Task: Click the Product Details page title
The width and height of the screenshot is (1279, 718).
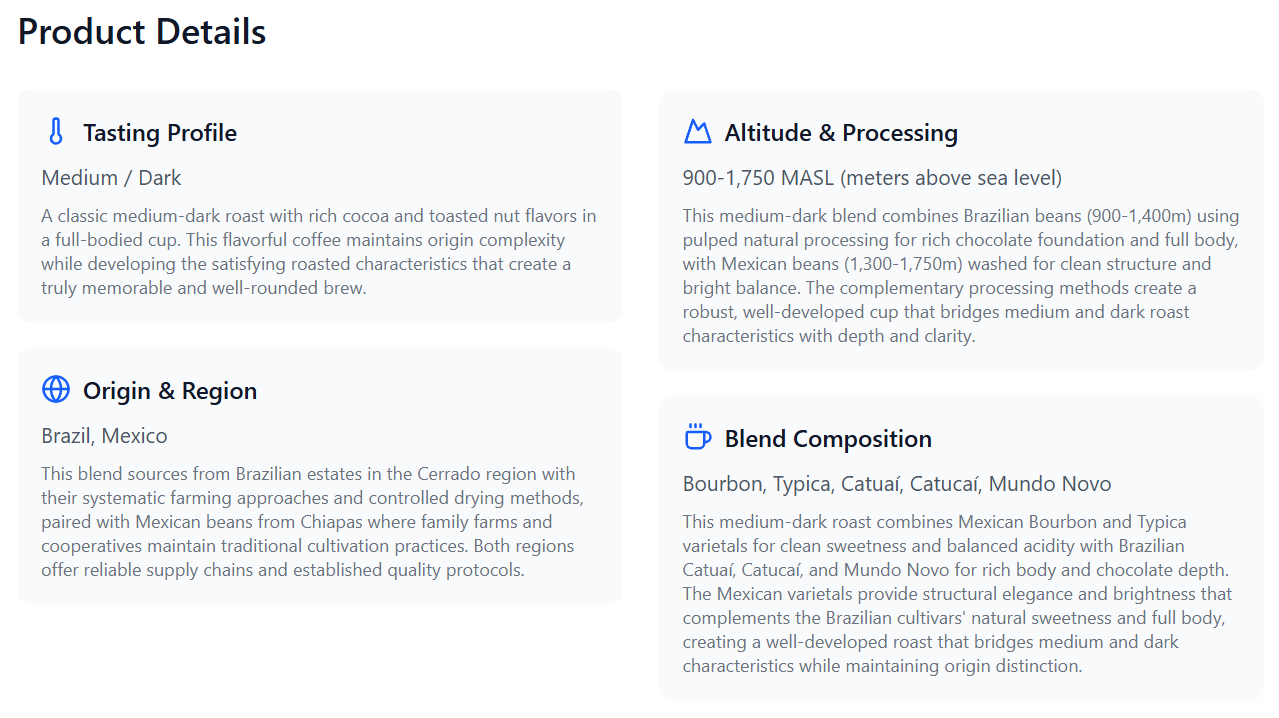Action: pyautogui.click(x=142, y=32)
